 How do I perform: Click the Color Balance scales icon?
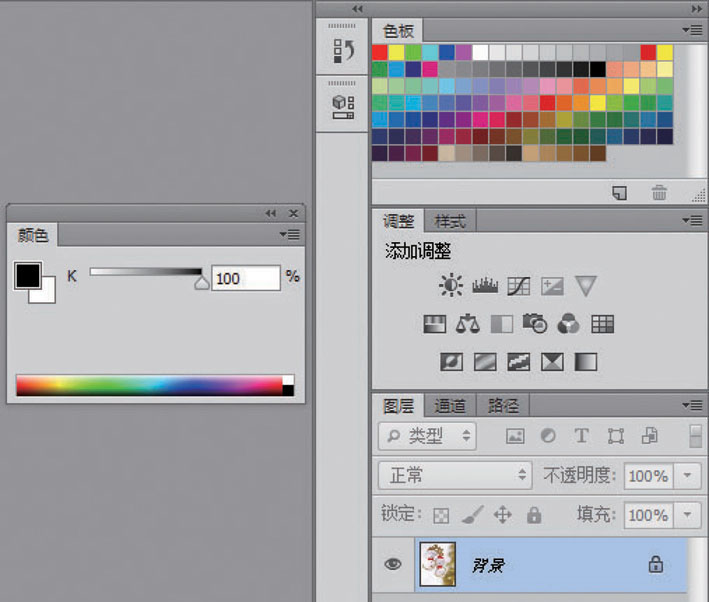click(468, 324)
